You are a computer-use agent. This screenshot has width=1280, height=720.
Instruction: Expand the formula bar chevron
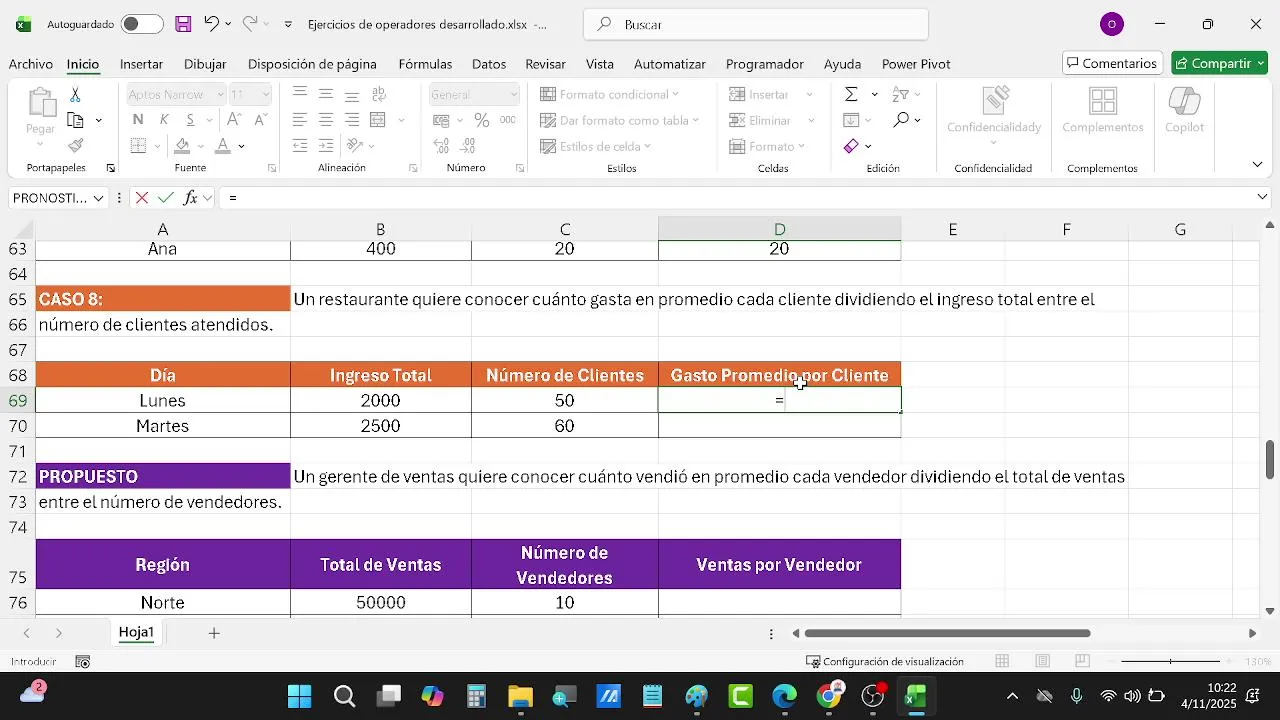tap(1262, 198)
